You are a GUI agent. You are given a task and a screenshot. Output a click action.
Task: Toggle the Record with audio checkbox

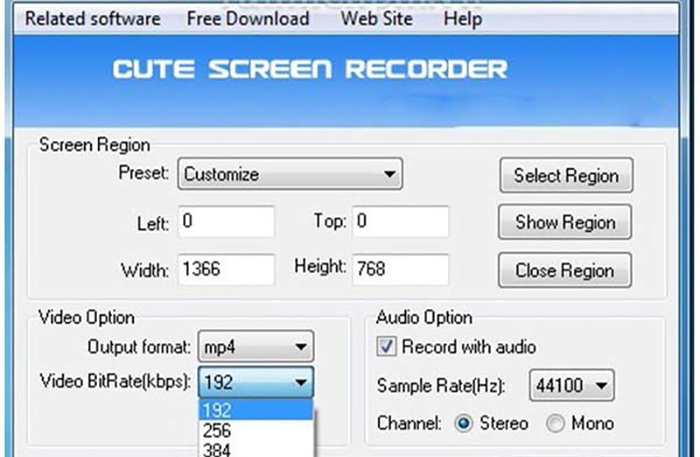click(x=386, y=346)
